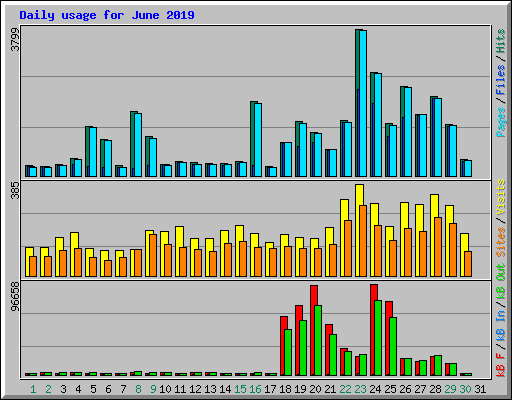Click the 'Sites' legend label
Viewport: 512px width, 400px height.
(501, 242)
